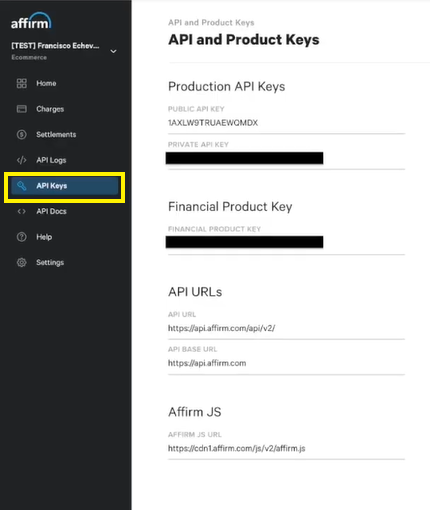The width and height of the screenshot is (430, 510).
Task: Click the API Docs angle-brackets icon
Action: point(22,211)
